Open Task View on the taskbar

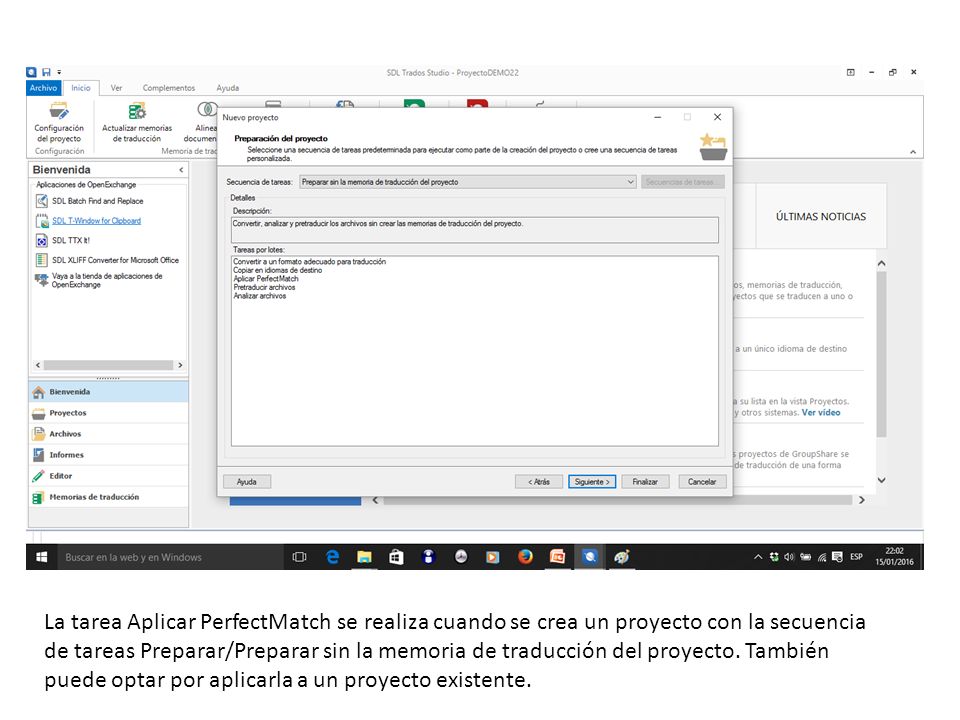click(299, 557)
